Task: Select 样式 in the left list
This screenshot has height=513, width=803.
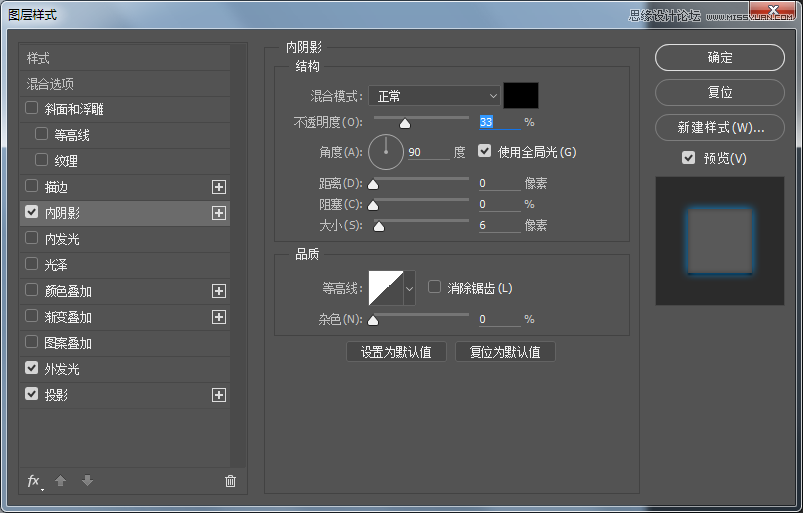Action: [38, 58]
